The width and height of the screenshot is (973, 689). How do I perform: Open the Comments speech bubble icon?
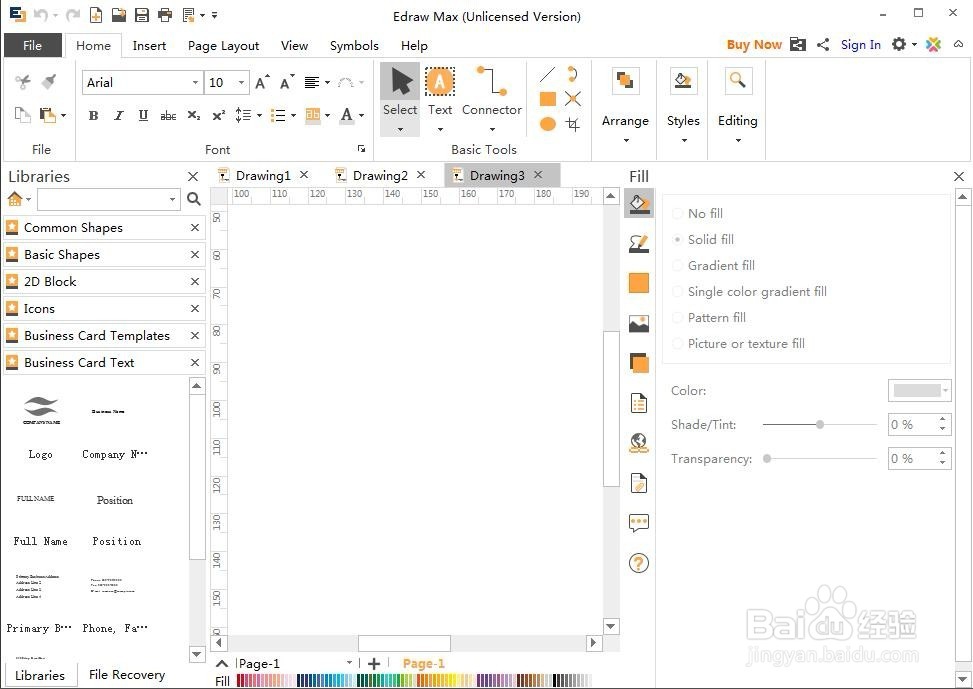pos(639,523)
